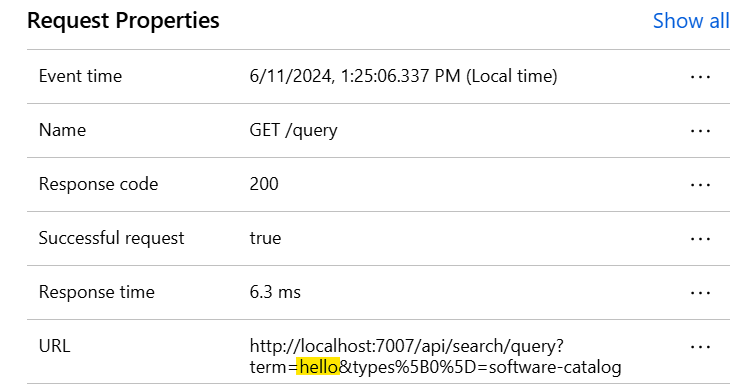Select the Name property label
The height and width of the screenshot is (390, 748).
tap(62, 130)
